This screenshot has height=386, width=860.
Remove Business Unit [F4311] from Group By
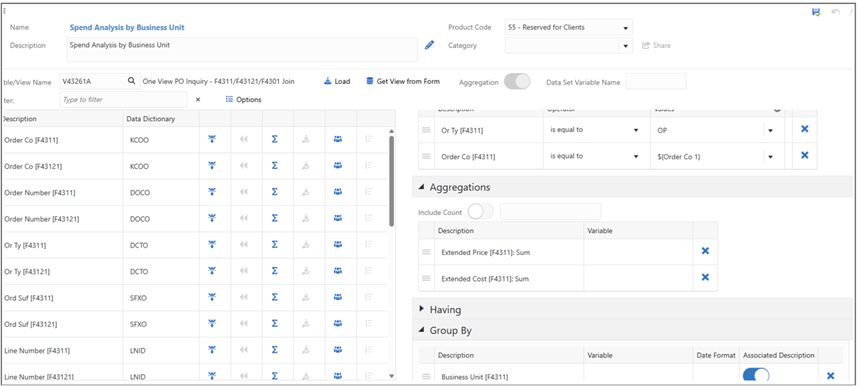(x=830, y=376)
